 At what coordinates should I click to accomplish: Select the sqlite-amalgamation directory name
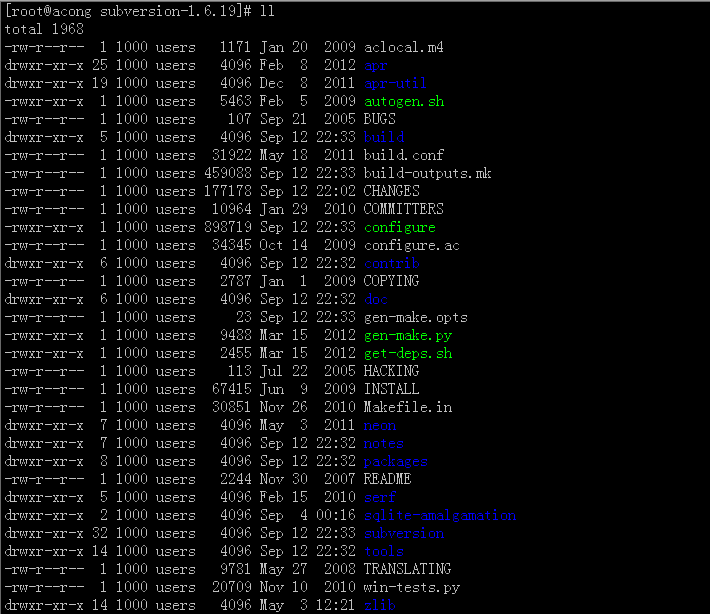(440, 515)
